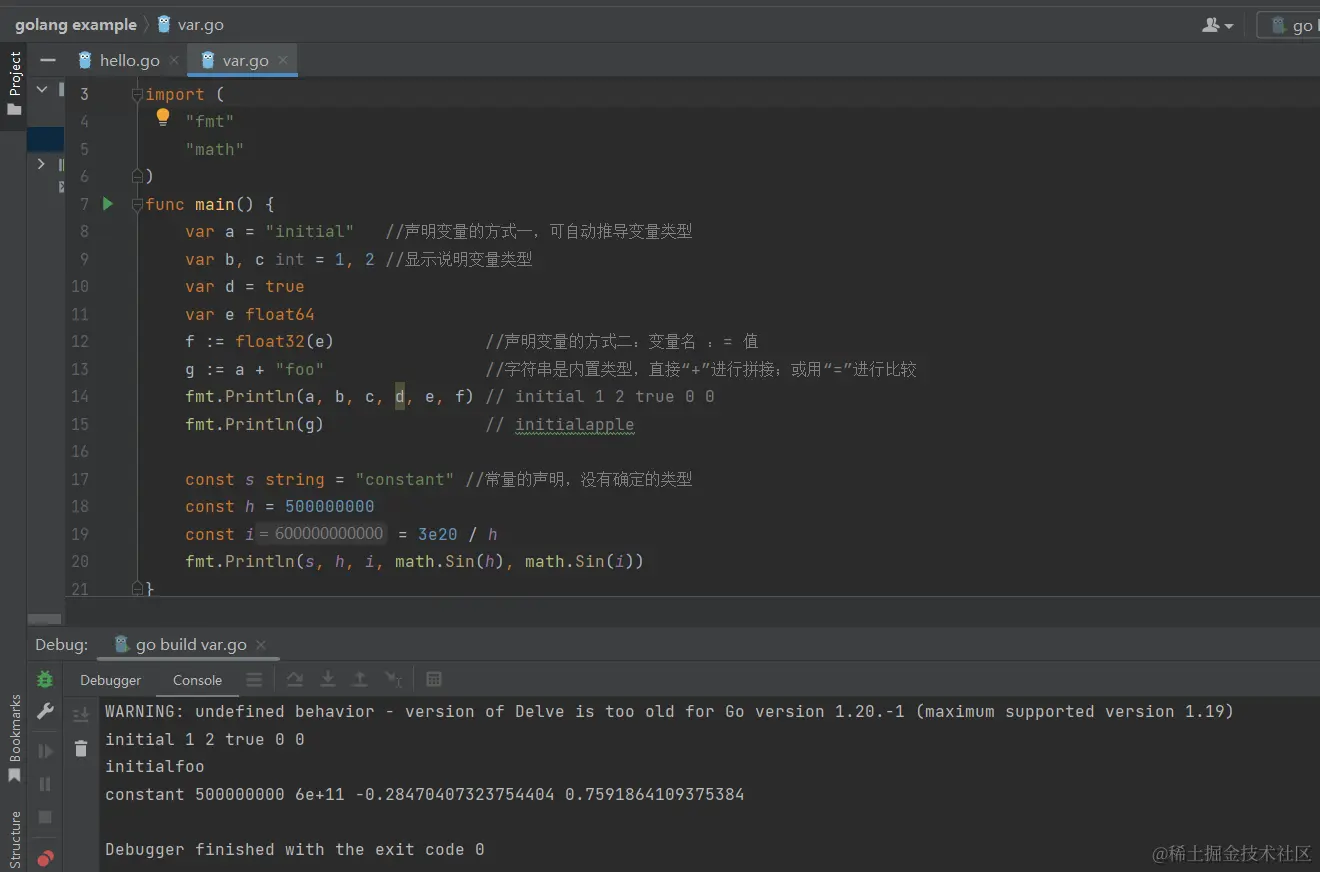Close the go build var.go debug tab
Screen dimensions: 1320x872
(261, 645)
